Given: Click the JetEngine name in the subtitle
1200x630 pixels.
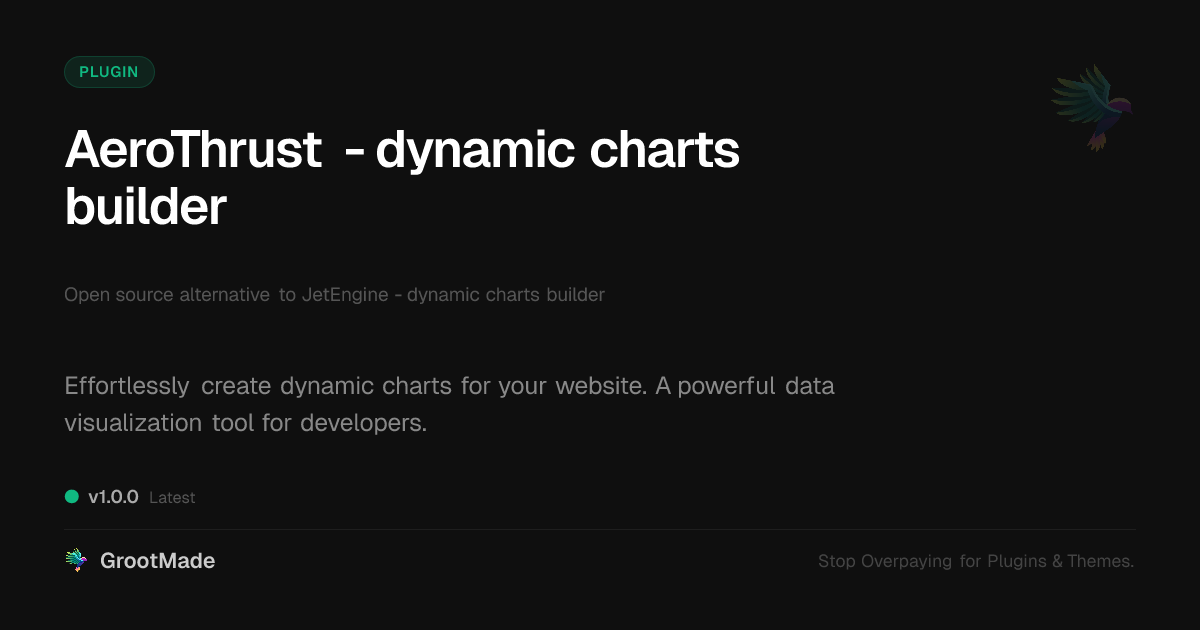Looking at the screenshot, I should point(345,295).
